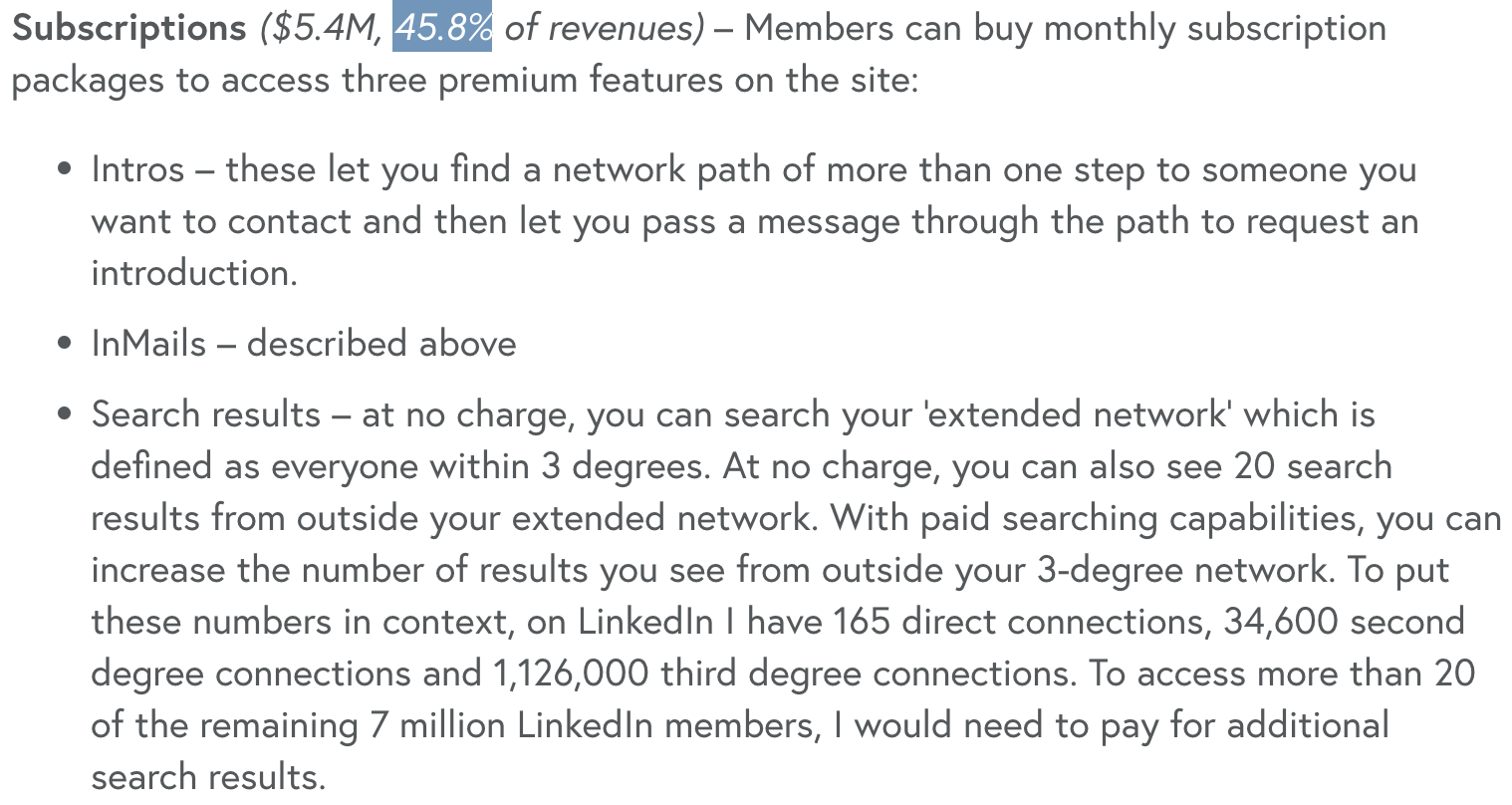Click the bold Subscriptions heading
Viewport: 1512px width, 805px height.
tap(128, 29)
